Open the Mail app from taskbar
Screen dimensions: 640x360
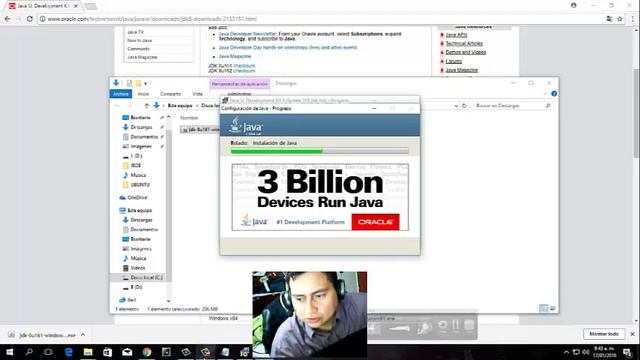pos(127,352)
